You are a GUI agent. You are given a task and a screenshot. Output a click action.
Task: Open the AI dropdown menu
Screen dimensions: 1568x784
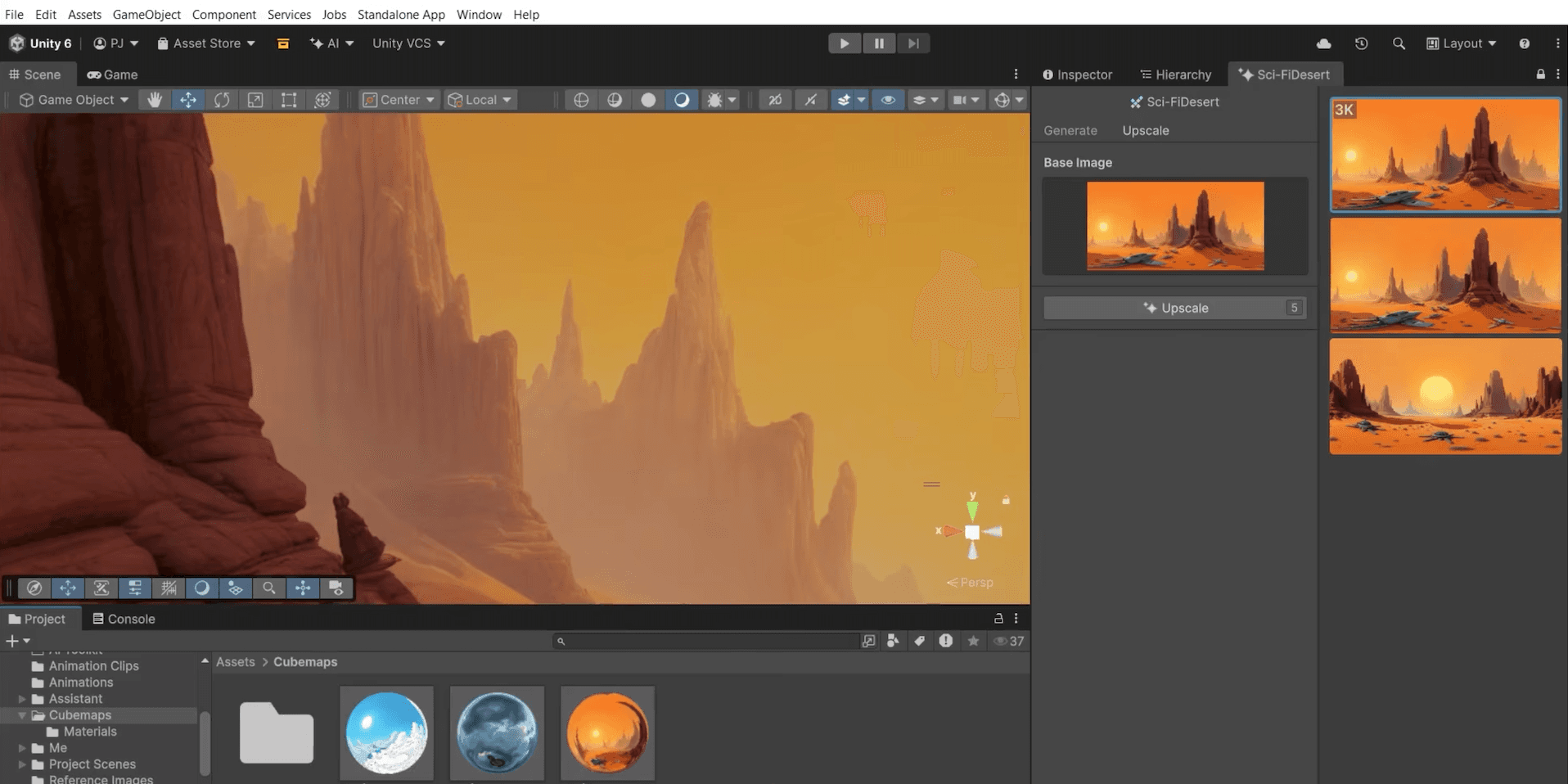coord(331,43)
